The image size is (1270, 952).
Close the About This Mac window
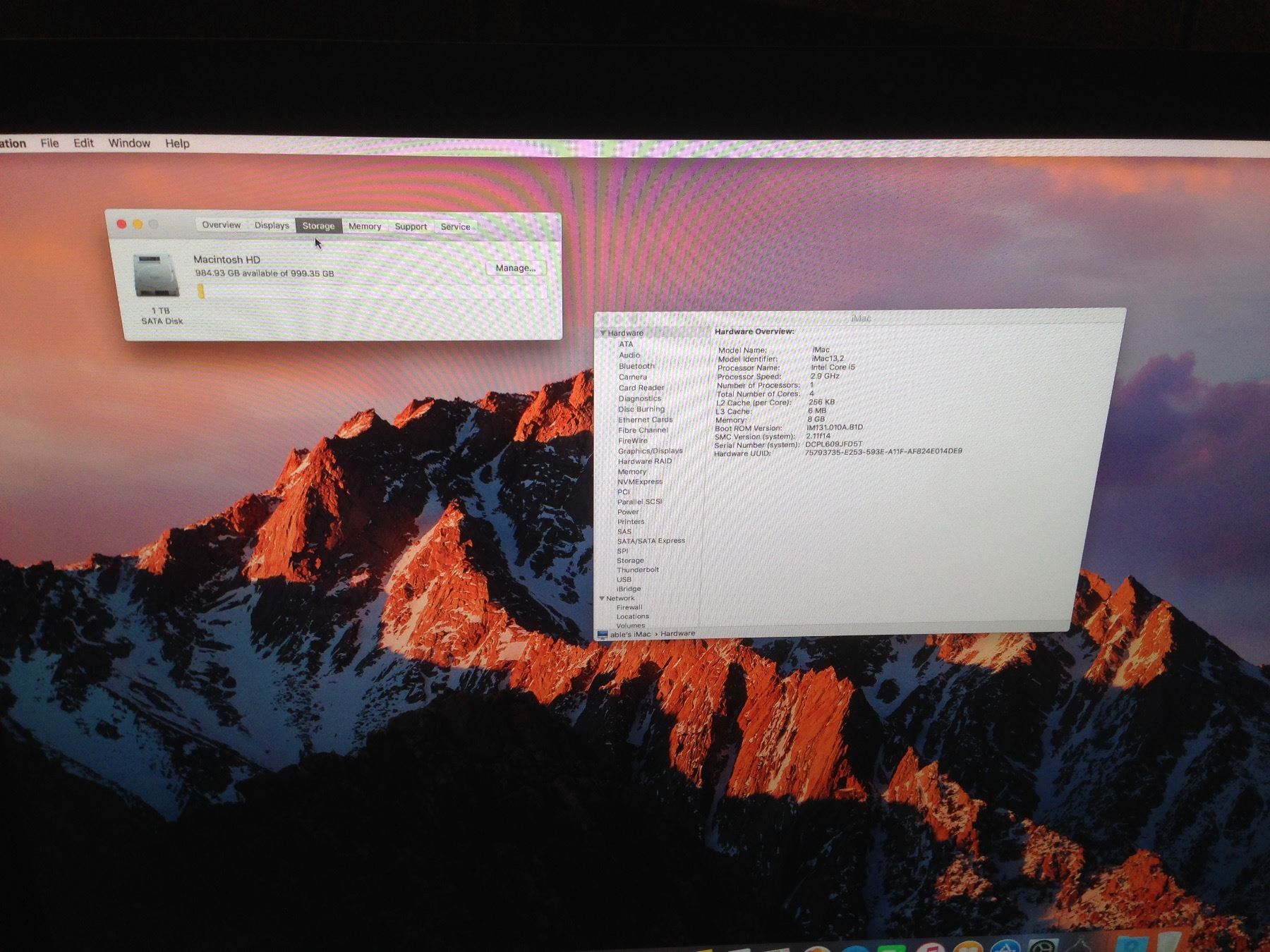pos(121,224)
